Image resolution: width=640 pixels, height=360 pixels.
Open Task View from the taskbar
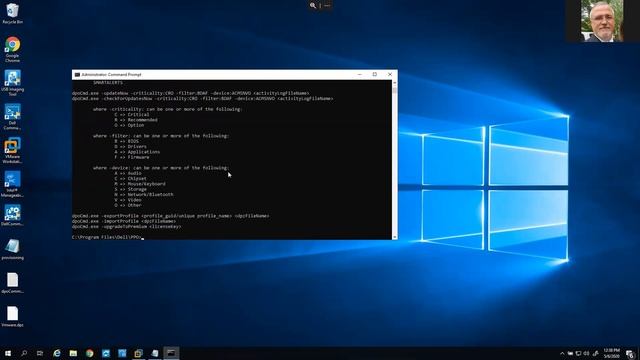pos(40,353)
